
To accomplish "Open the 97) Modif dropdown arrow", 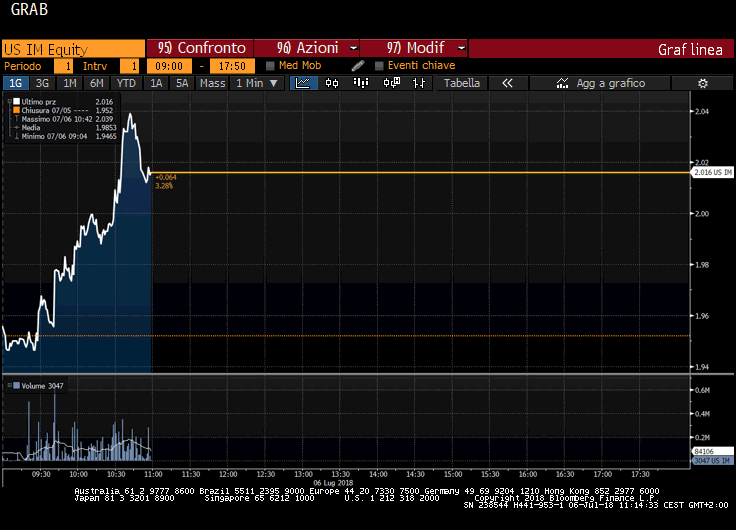I will (461, 48).
